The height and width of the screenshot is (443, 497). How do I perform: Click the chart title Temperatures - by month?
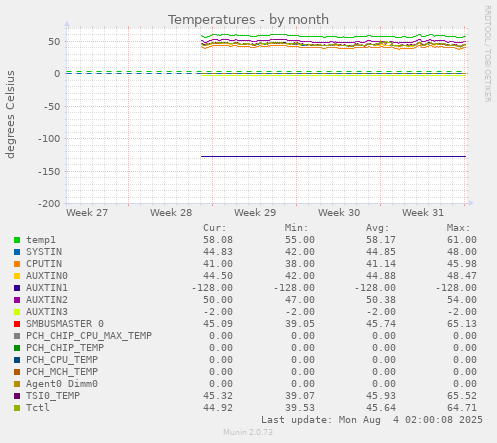coord(248,20)
